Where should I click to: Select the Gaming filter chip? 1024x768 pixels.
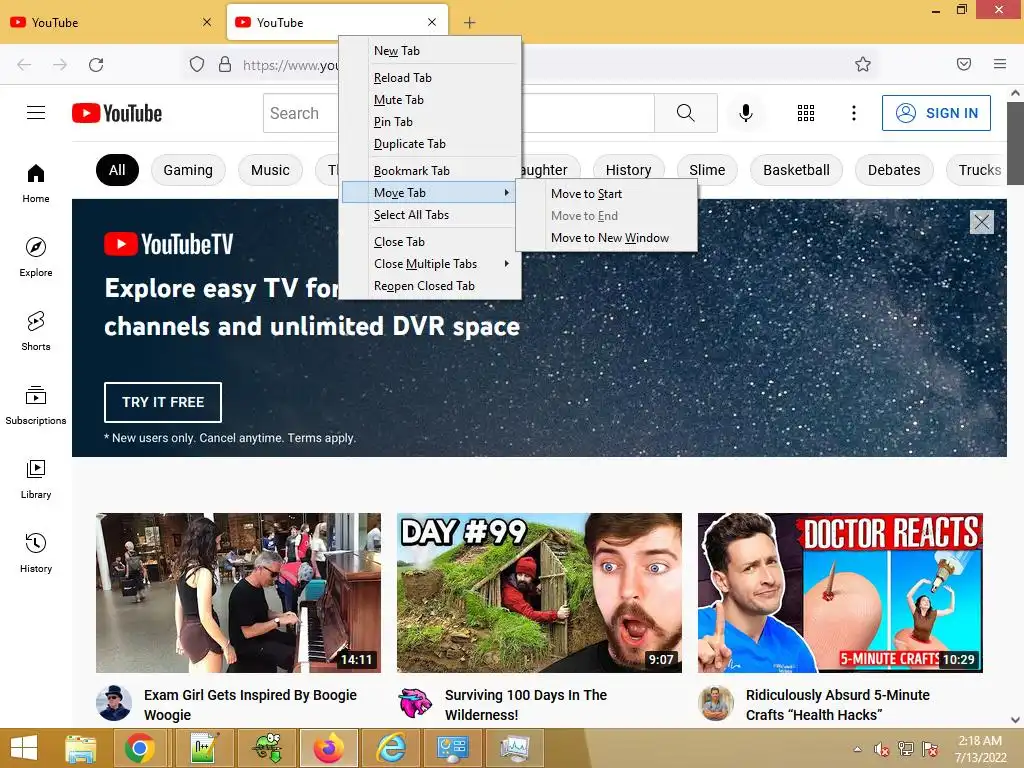tap(188, 170)
